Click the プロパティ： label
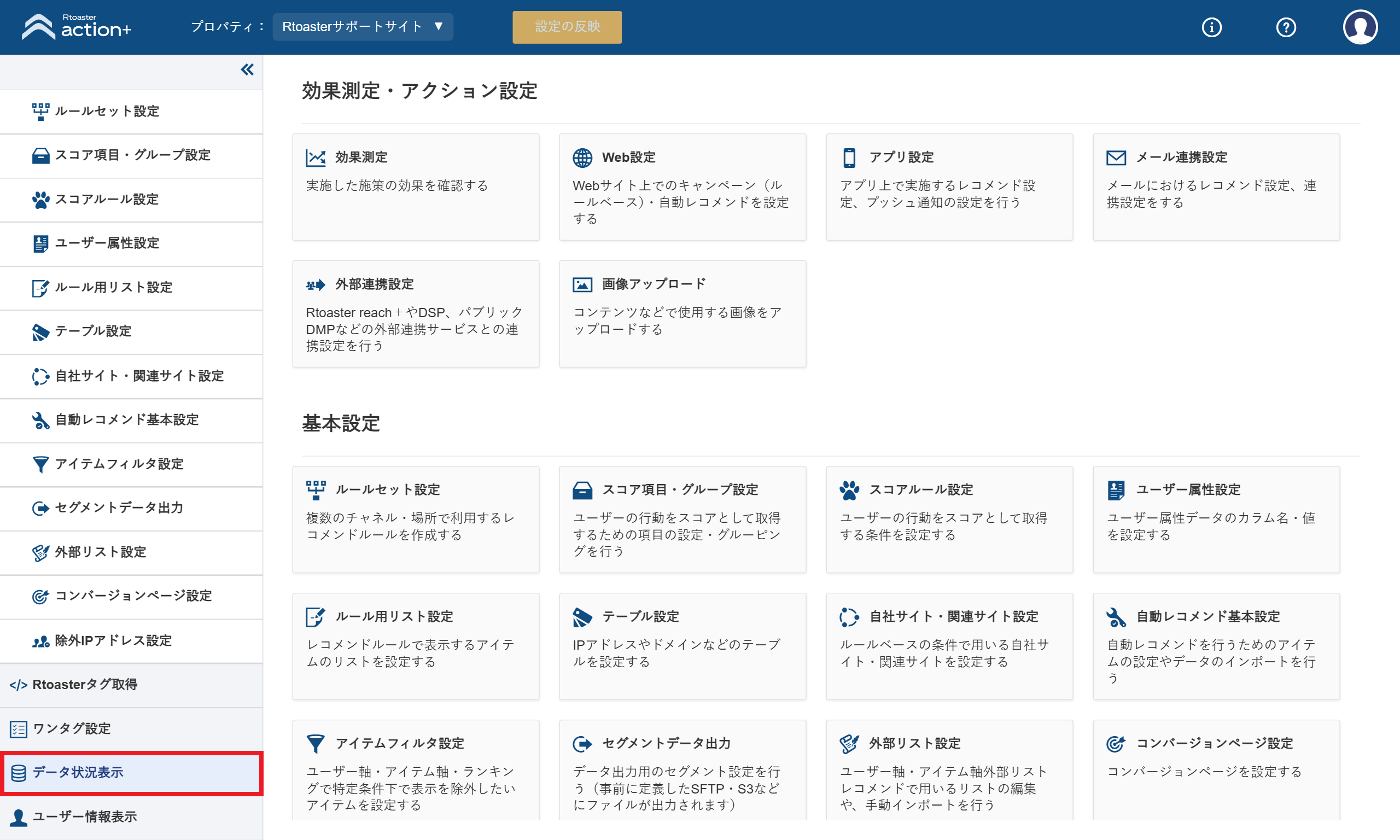The image size is (1400, 840). click(x=228, y=27)
